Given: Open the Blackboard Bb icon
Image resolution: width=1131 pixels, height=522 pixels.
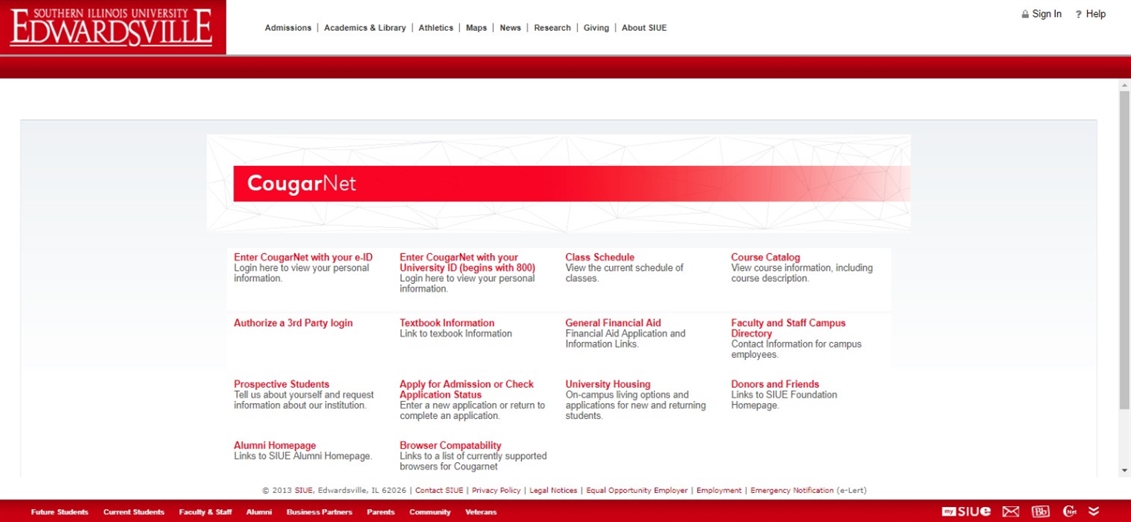Looking at the screenshot, I should (x=1040, y=511).
